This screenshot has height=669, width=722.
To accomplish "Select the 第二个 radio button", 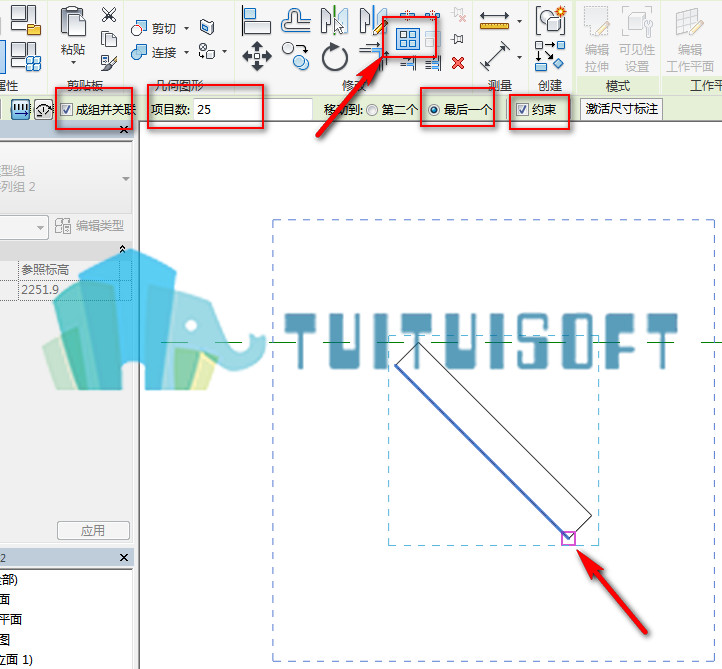I will (x=372, y=110).
